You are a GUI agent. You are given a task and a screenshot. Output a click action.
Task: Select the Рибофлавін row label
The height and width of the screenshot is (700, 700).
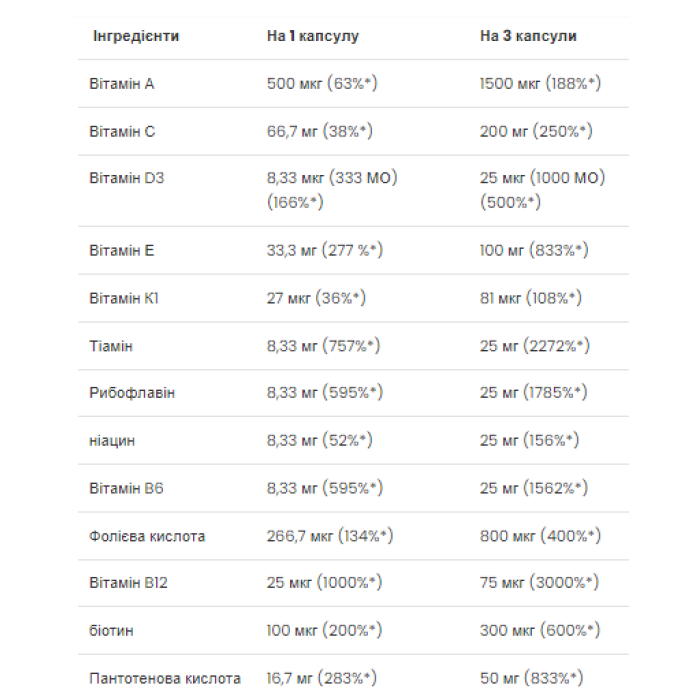pyautogui.click(x=132, y=393)
